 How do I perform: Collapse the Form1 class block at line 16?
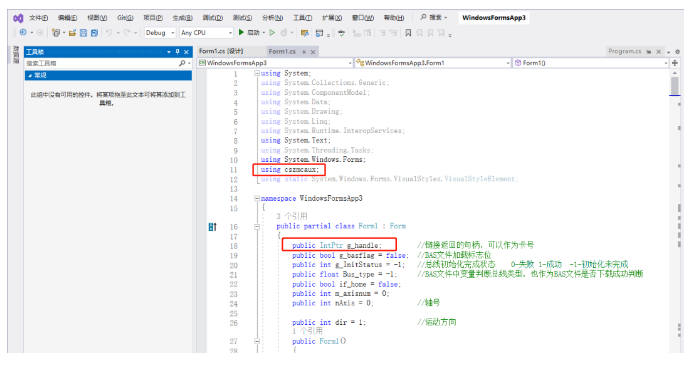[257, 227]
